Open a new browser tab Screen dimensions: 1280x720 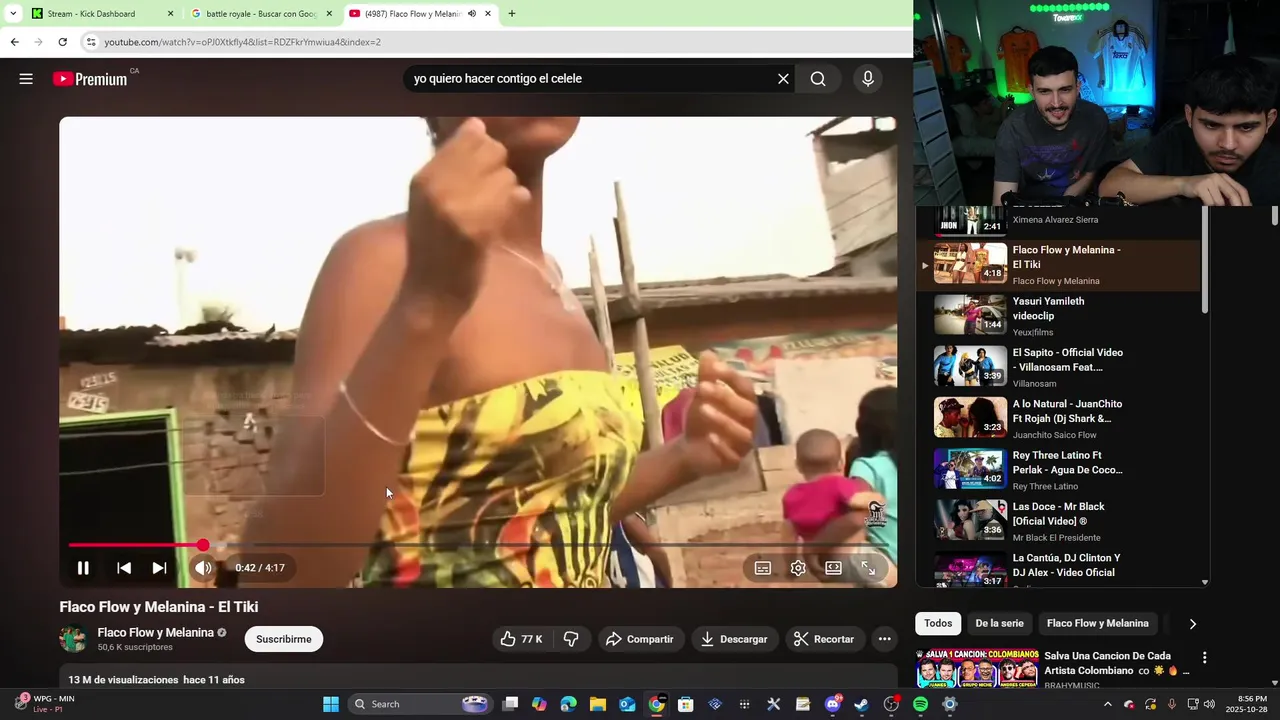point(512,14)
